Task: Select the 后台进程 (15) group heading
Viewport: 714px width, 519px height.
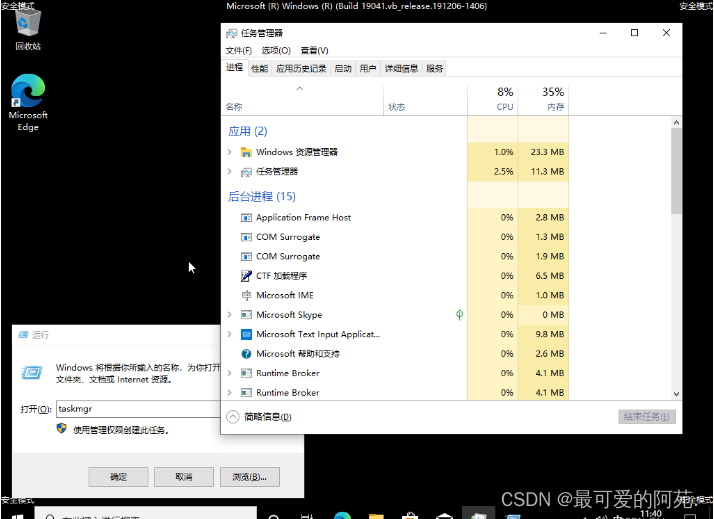Action: 262,197
